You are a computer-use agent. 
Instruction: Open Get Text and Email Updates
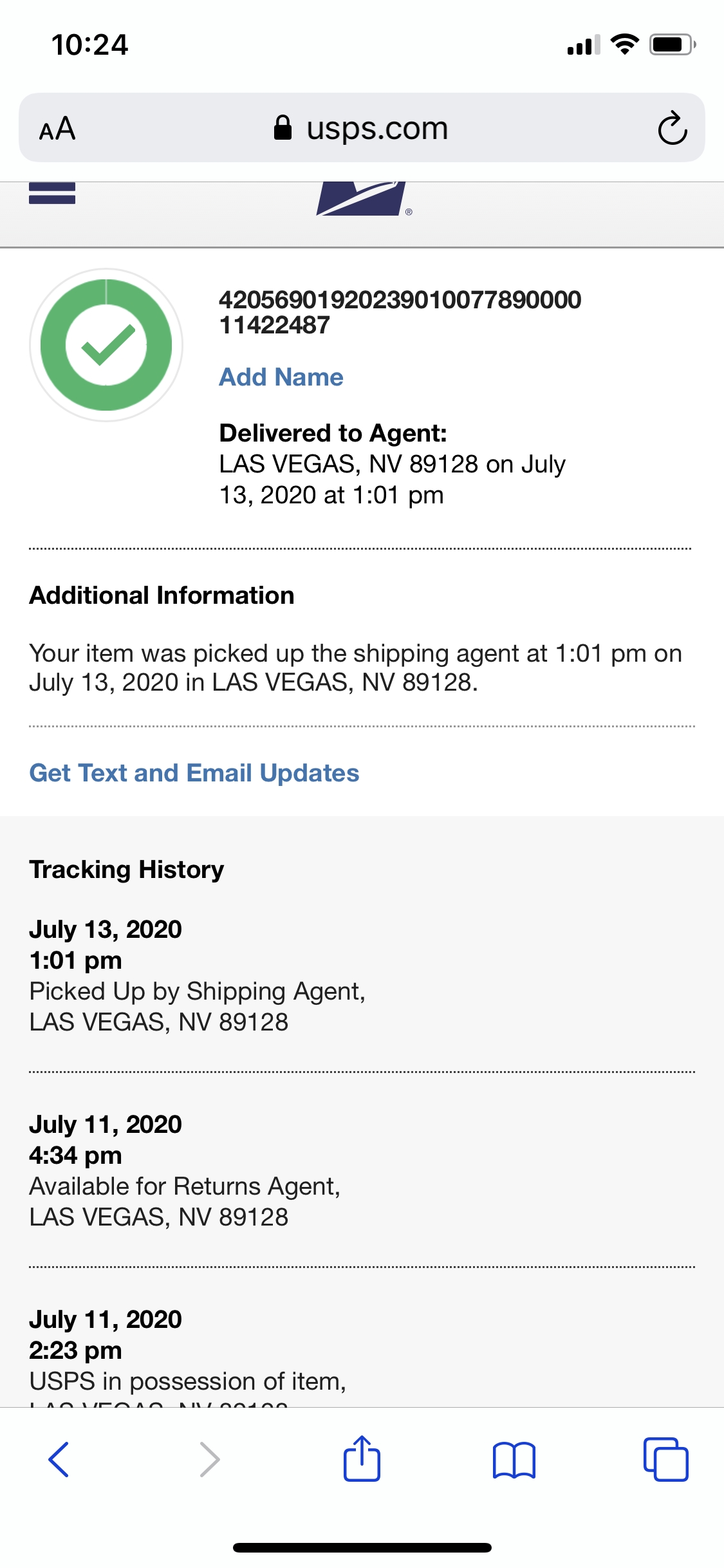click(x=194, y=773)
